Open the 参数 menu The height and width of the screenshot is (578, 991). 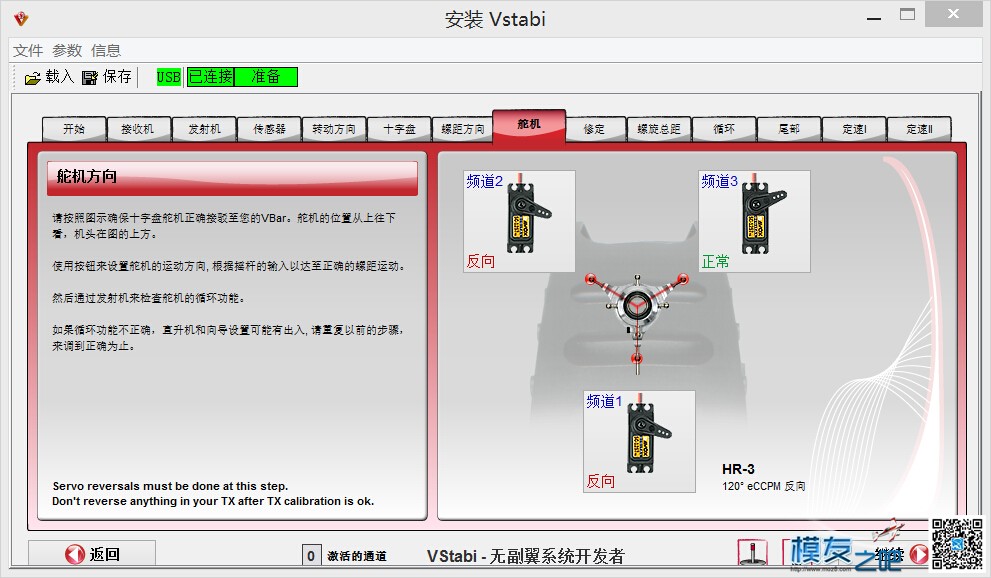(67, 51)
